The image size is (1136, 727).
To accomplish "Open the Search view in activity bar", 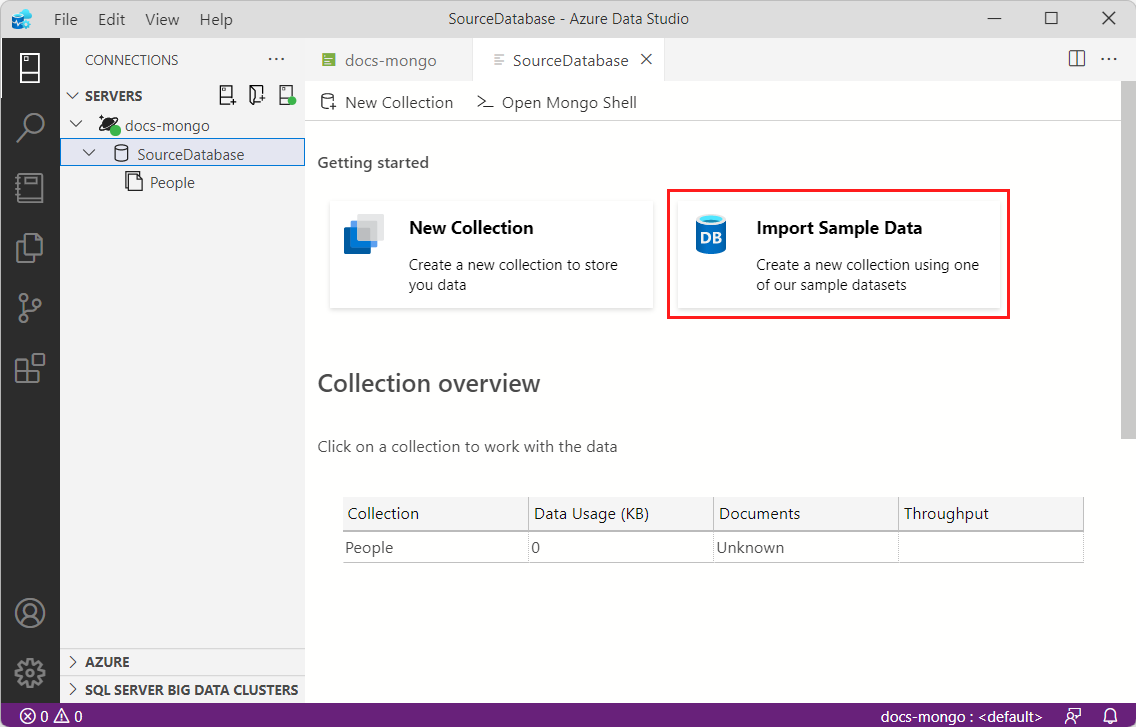I will click(30, 128).
